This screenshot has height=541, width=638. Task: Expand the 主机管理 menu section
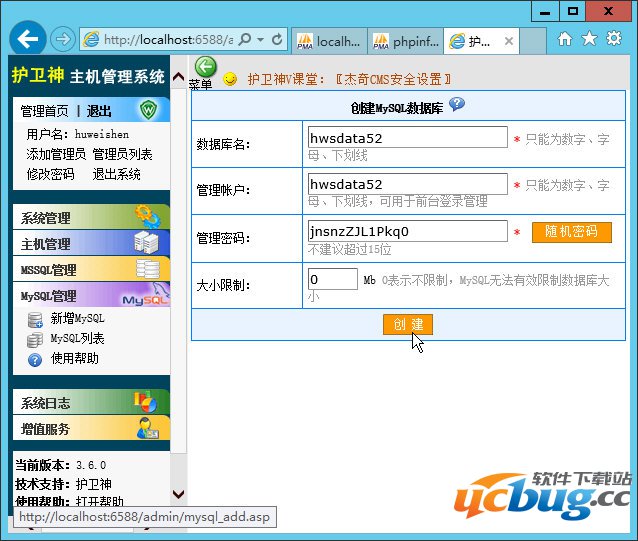pyautogui.click(x=92, y=243)
